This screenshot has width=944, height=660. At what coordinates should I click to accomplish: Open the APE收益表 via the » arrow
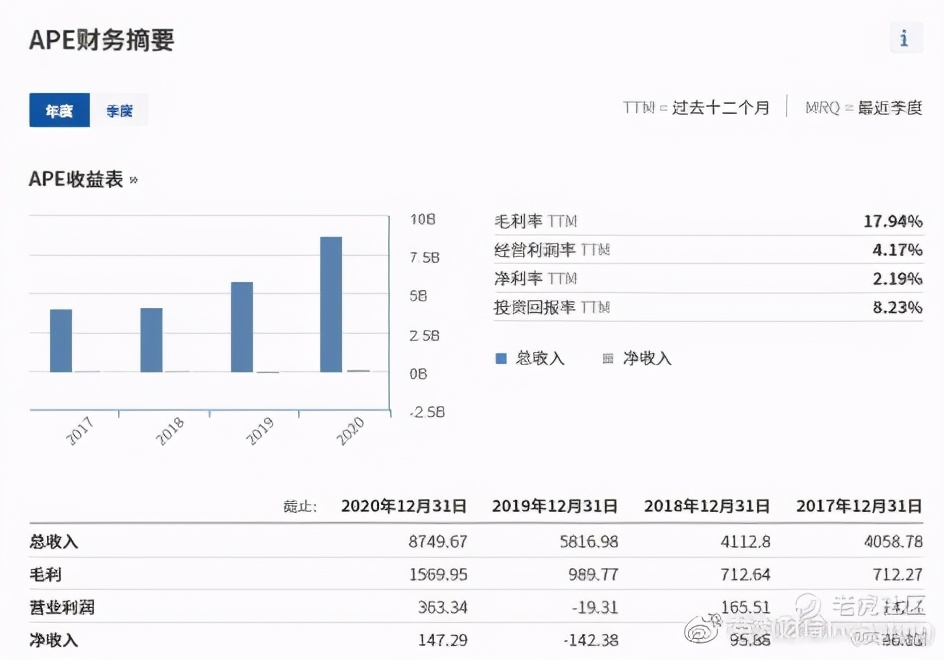(131, 179)
